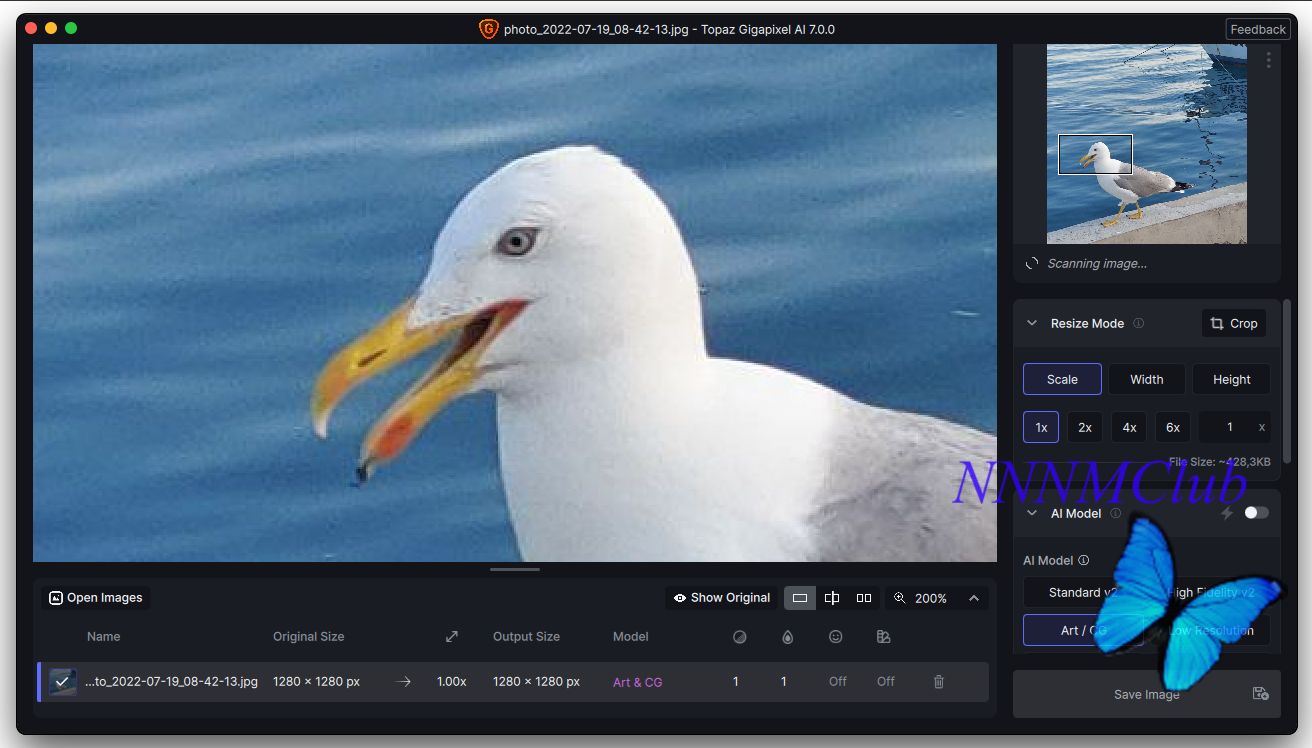Select the Scale resize tab
The width and height of the screenshot is (1312, 748).
tap(1062, 379)
